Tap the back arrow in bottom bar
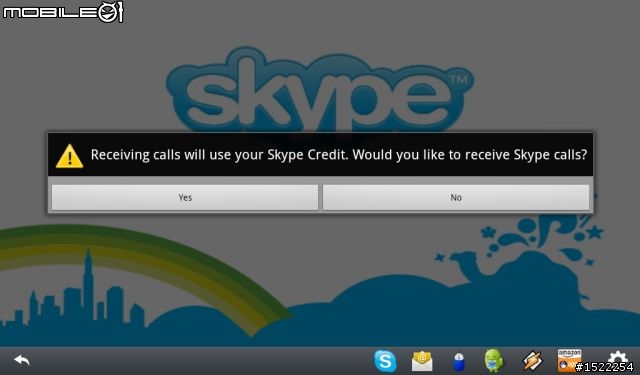 point(22,361)
